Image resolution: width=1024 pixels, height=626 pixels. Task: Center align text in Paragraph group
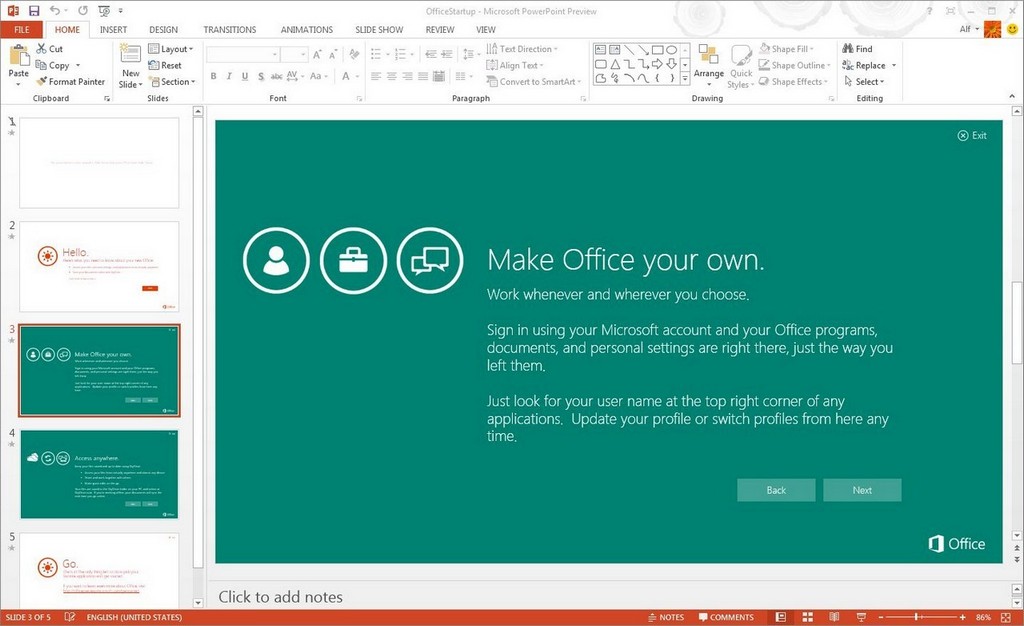391,76
